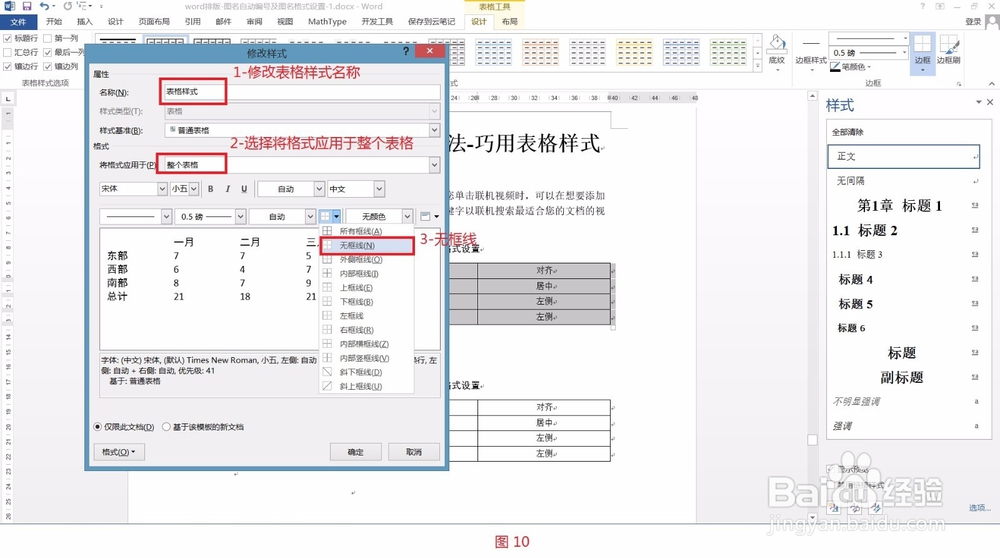Open the font color (自动) dropdown in dialog

tap(319, 189)
